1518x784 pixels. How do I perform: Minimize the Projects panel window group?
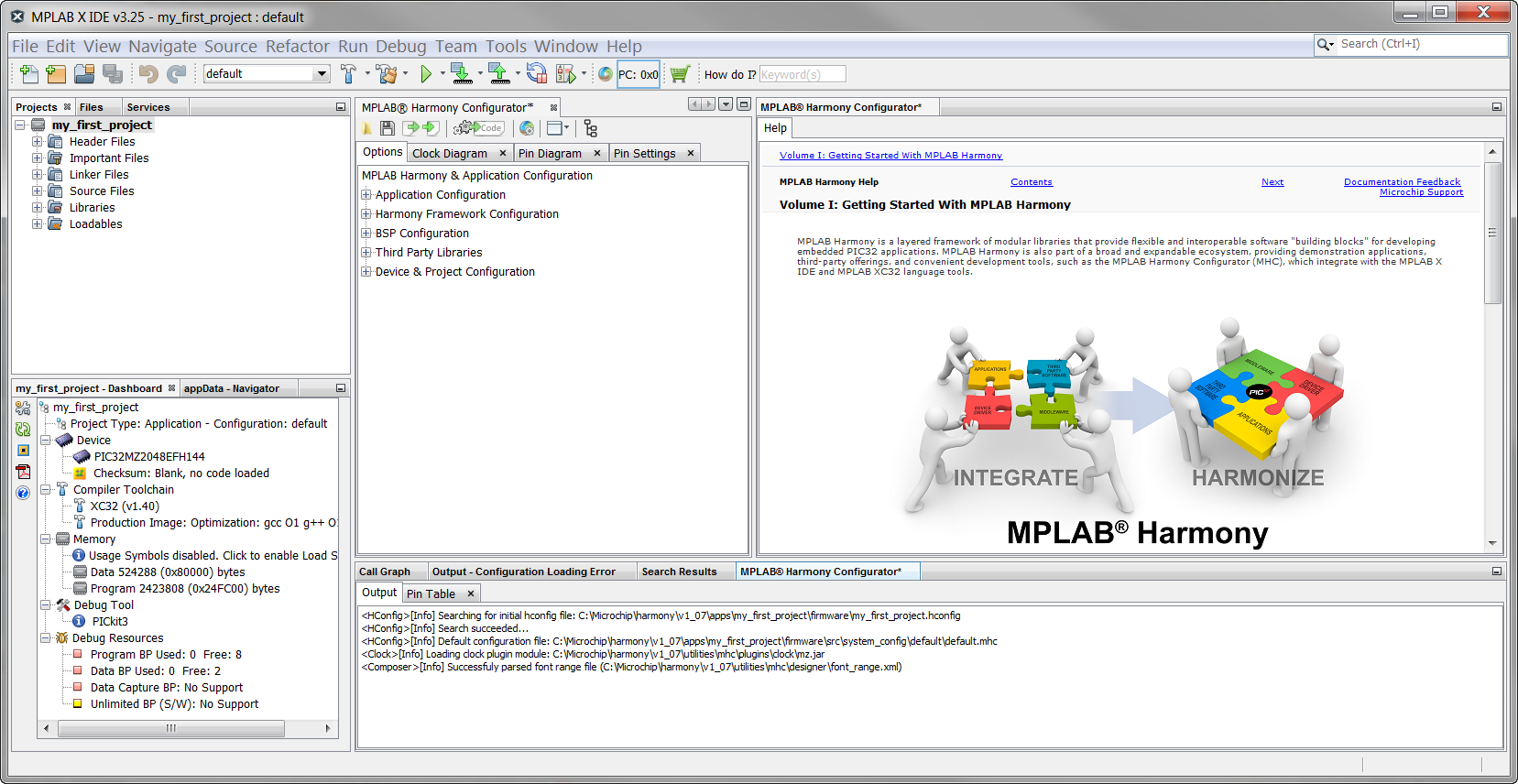click(341, 107)
